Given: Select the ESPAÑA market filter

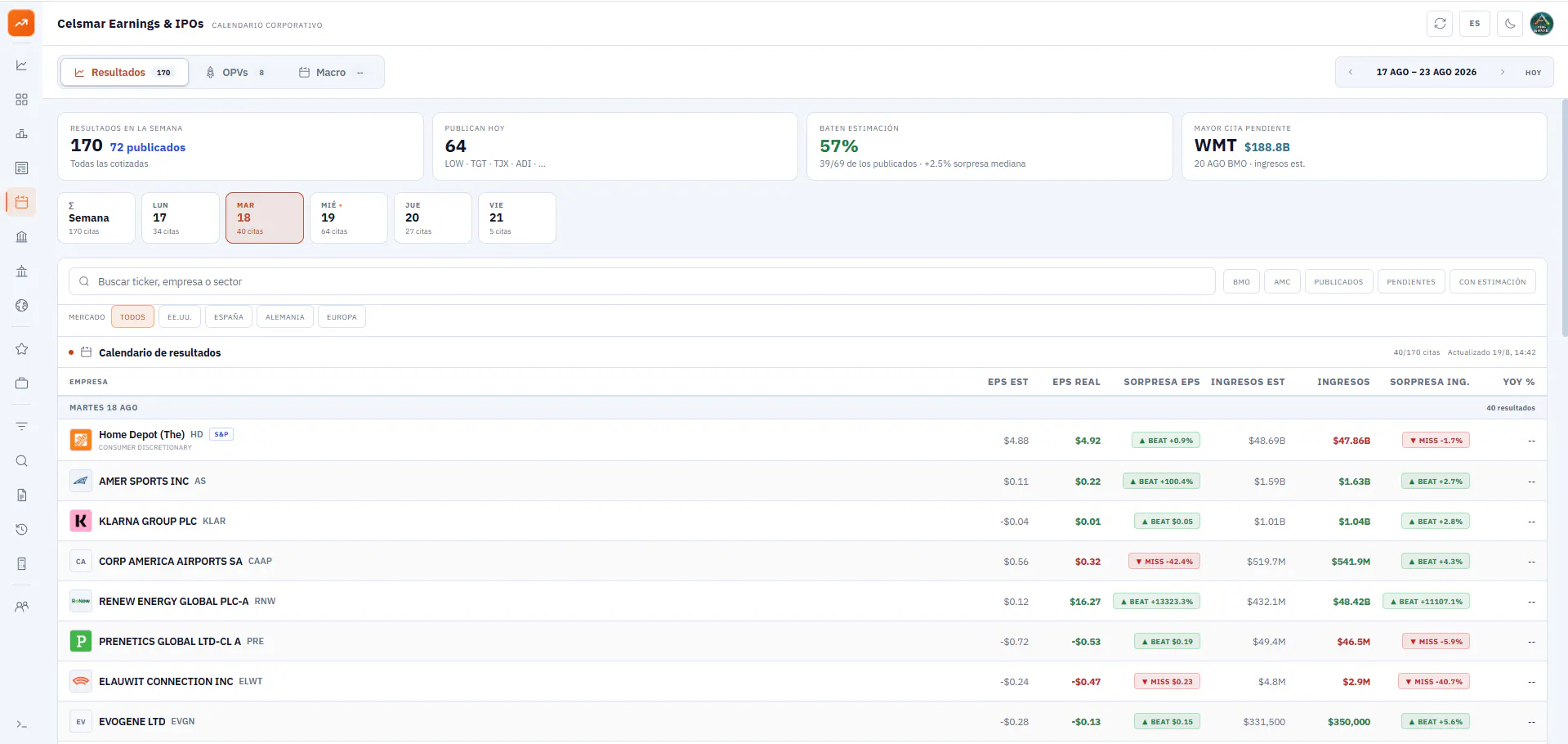Looking at the screenshot, I should pyautogui.click(x=229, y=316).
